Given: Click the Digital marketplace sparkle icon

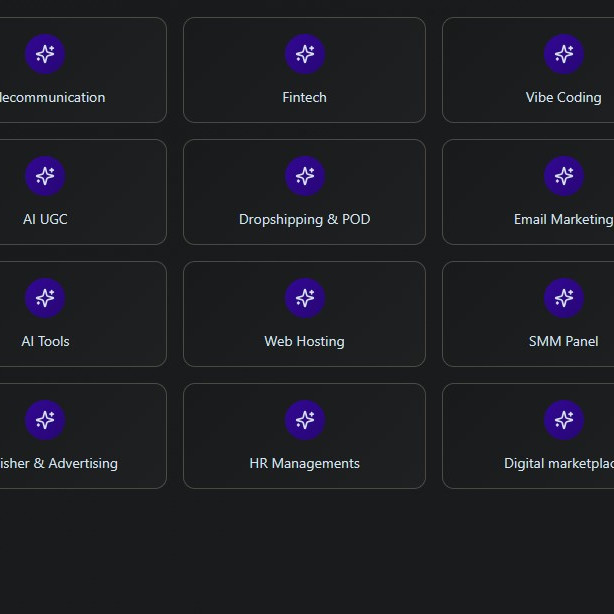Looking at the screenshot, I should coord(564,420).
